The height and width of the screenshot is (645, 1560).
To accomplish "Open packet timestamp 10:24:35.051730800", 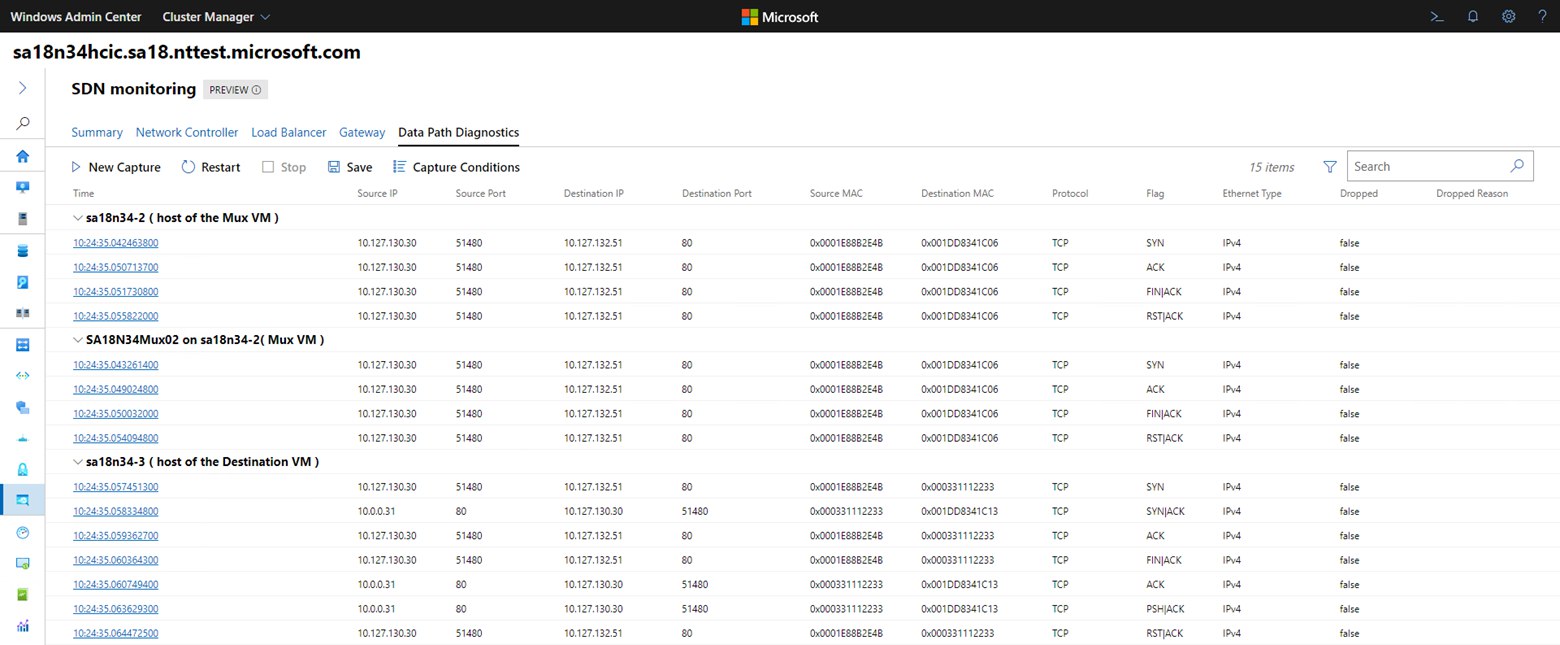I will point(116,292).
